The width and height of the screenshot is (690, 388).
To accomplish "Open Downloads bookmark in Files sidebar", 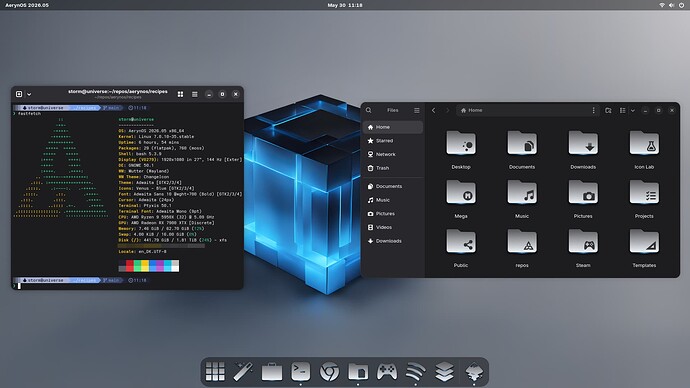I will click(393, 241).
